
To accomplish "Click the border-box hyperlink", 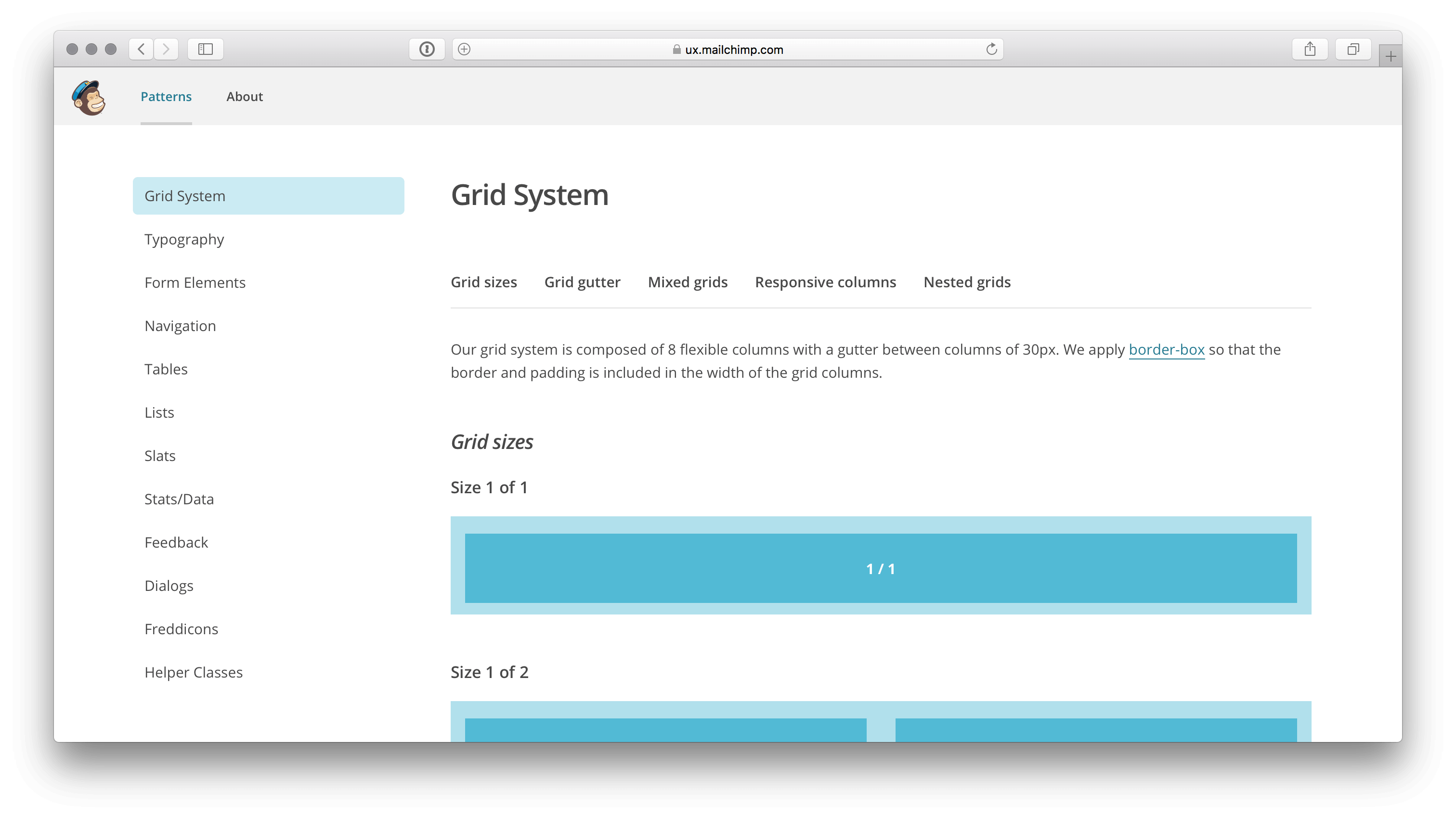I will (1166, 349).
